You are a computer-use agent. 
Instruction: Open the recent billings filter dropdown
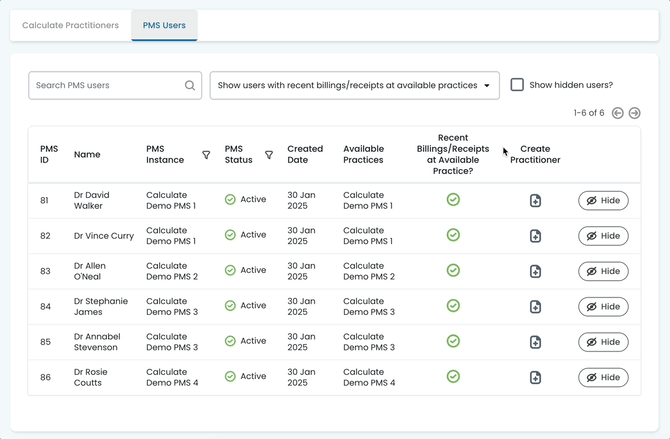(354, 86)
